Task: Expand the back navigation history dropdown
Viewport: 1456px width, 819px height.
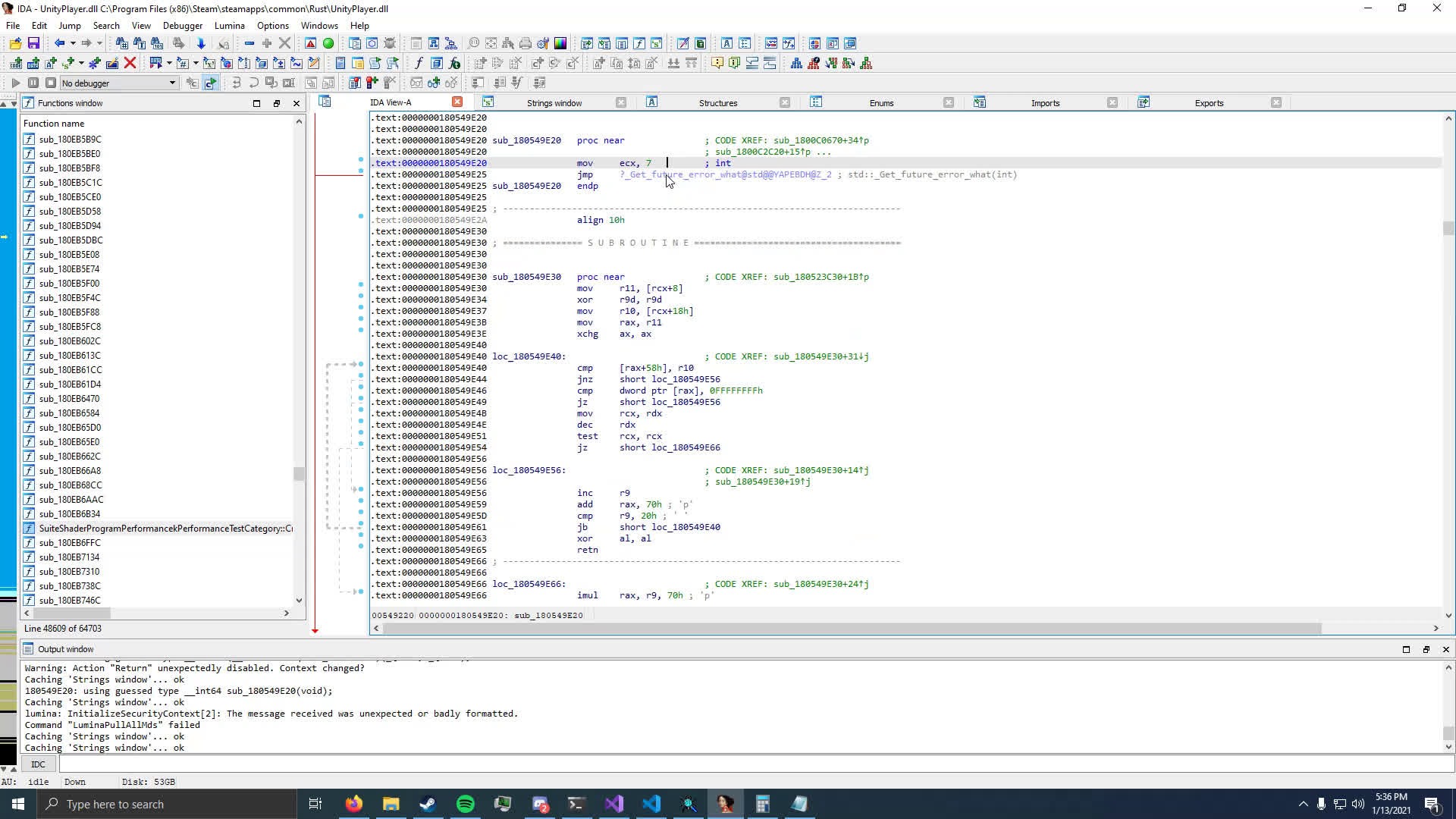Action: tap(73, 43)
